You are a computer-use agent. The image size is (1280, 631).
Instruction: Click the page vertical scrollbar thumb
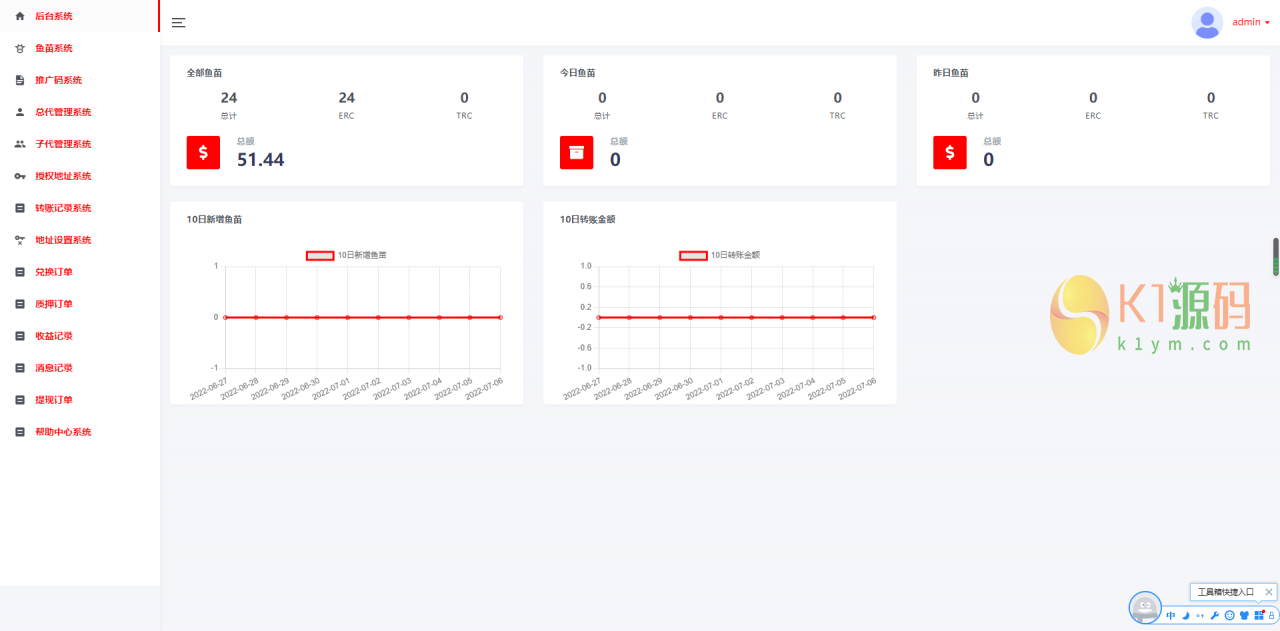click(x=1275, y=257)
